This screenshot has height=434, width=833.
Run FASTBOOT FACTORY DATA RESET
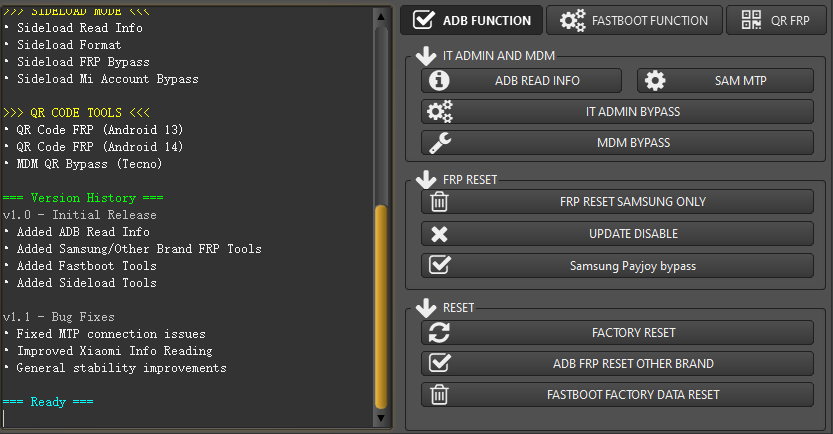(x=617, y=395)
